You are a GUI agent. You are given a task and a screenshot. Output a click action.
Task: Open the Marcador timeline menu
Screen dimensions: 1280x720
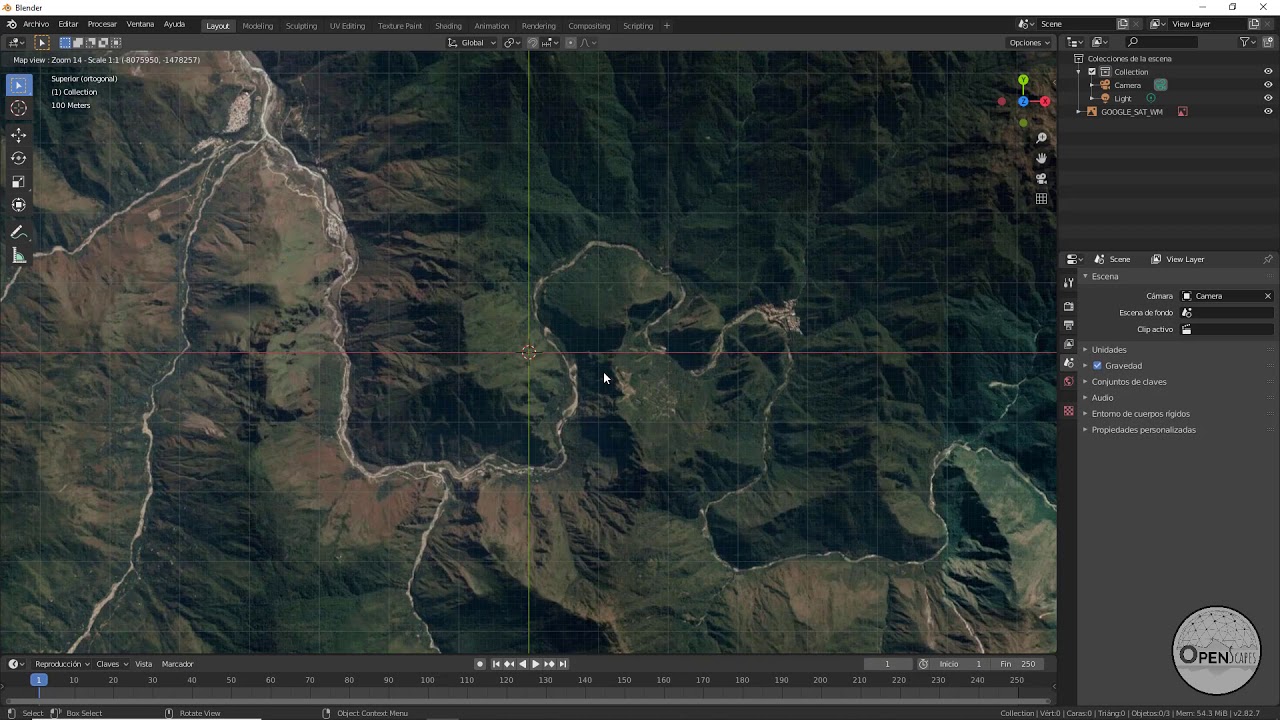click(x=177, y=664)
